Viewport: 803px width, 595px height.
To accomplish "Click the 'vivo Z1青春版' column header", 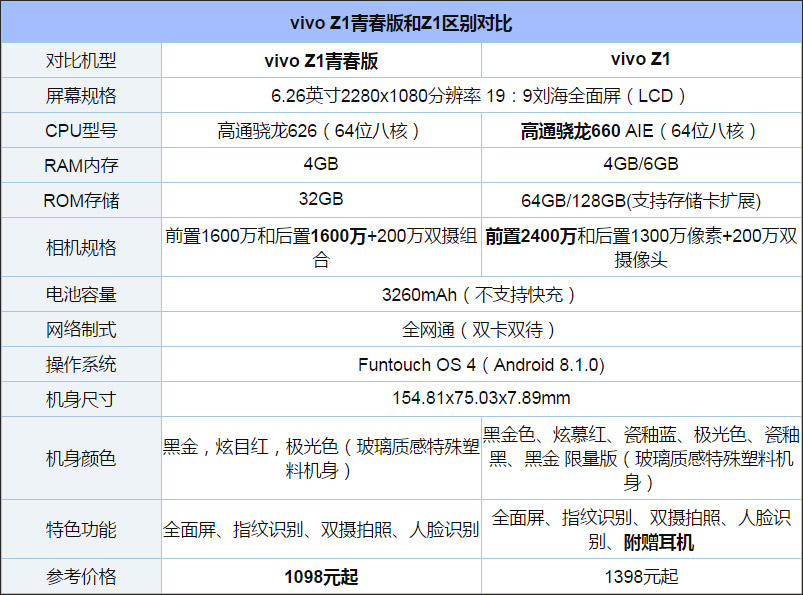I will [321, 60].
